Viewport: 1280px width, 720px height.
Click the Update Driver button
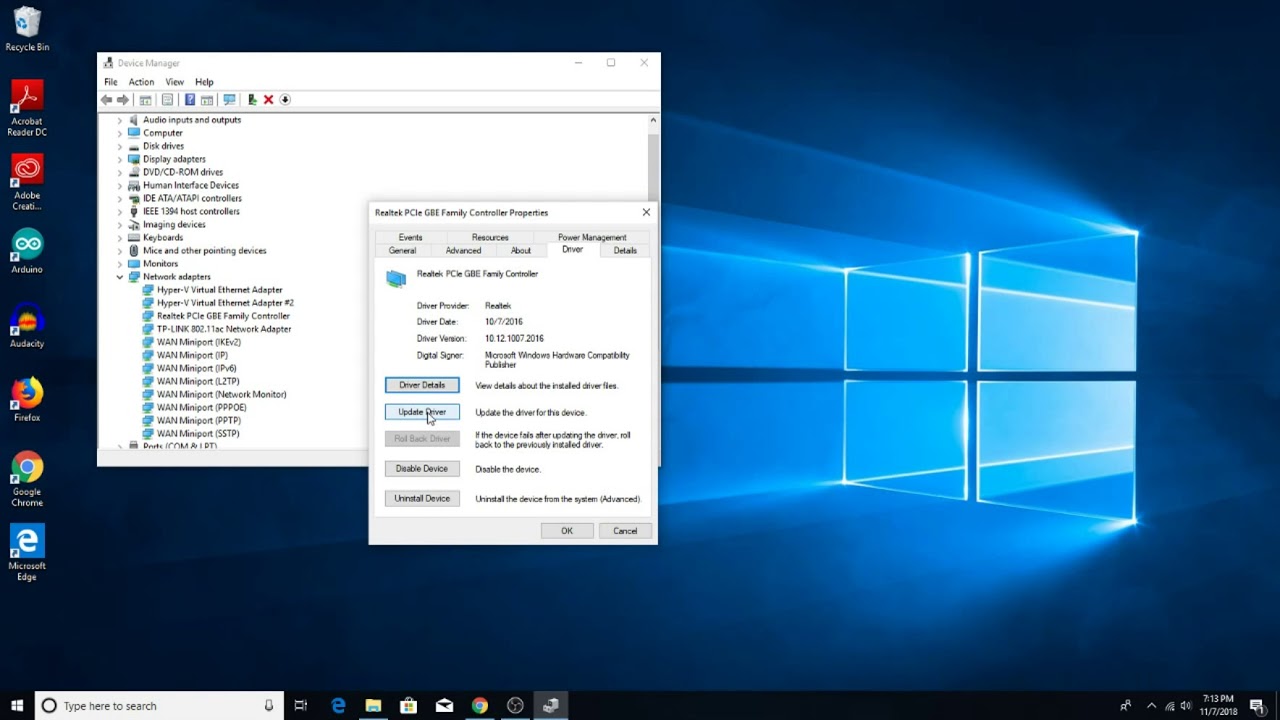[422, 412]
